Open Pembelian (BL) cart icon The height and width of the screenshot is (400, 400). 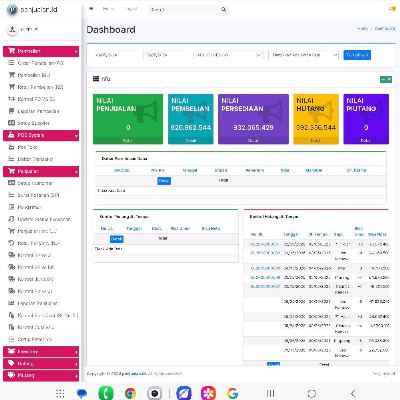11,75
